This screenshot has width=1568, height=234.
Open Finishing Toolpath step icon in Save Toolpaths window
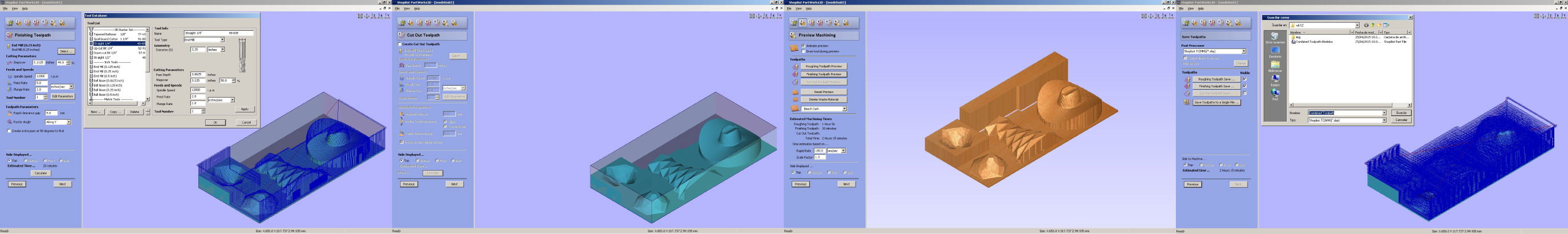tap(1212, 23)
